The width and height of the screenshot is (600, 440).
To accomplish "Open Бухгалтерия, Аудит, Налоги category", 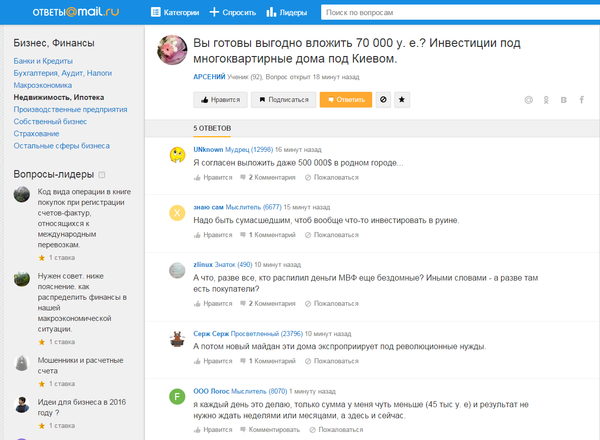I will point(63,73).
